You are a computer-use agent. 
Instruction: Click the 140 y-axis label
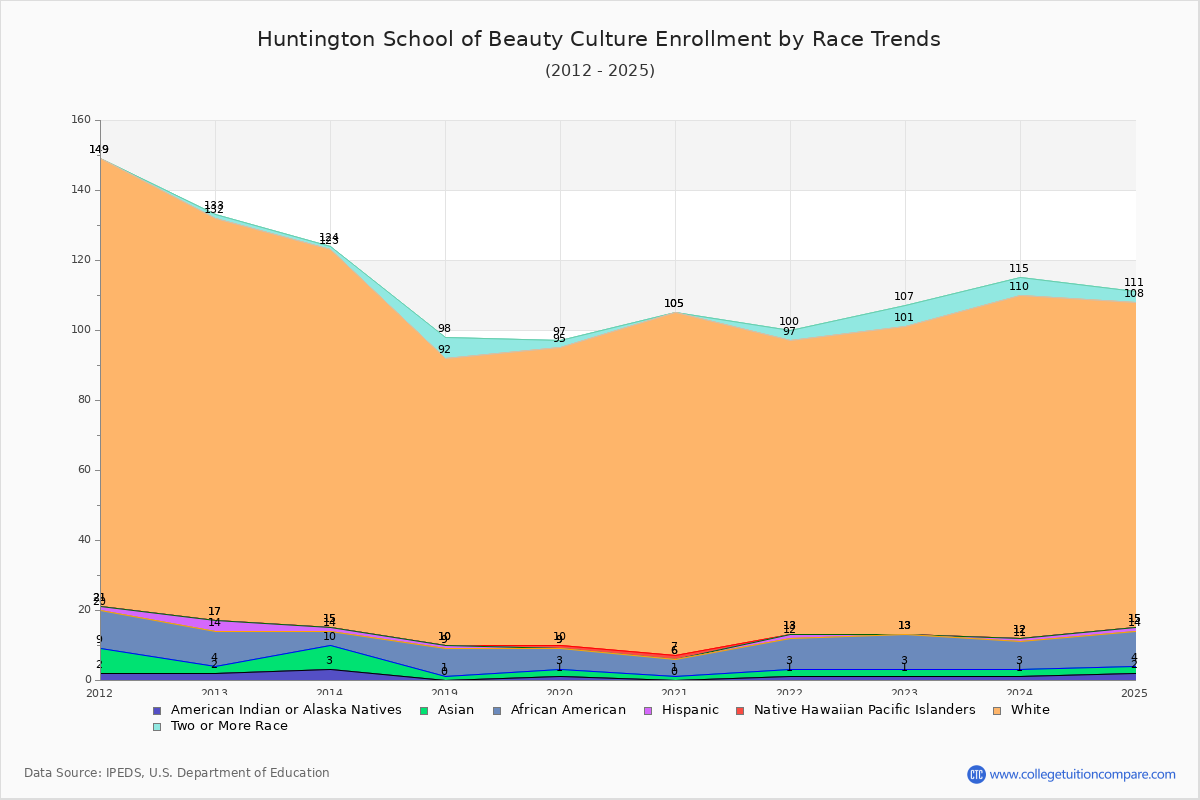pyautogui.click(x=81, y=190)
